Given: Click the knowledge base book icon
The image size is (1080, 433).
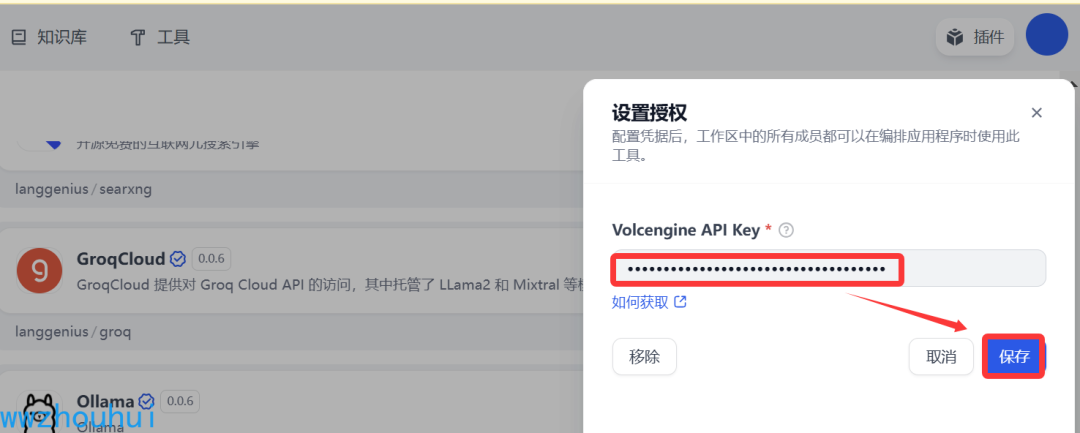Looking at the screenshot, I should click(19, 37).
